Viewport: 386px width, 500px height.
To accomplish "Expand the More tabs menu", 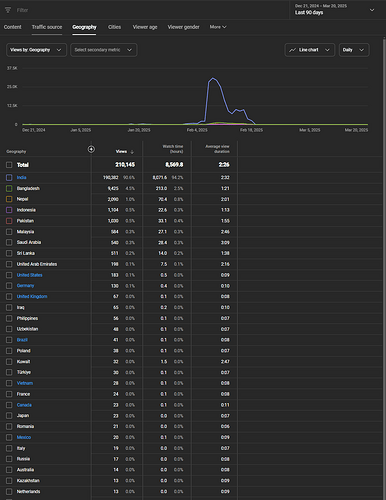I will (218, 27).
